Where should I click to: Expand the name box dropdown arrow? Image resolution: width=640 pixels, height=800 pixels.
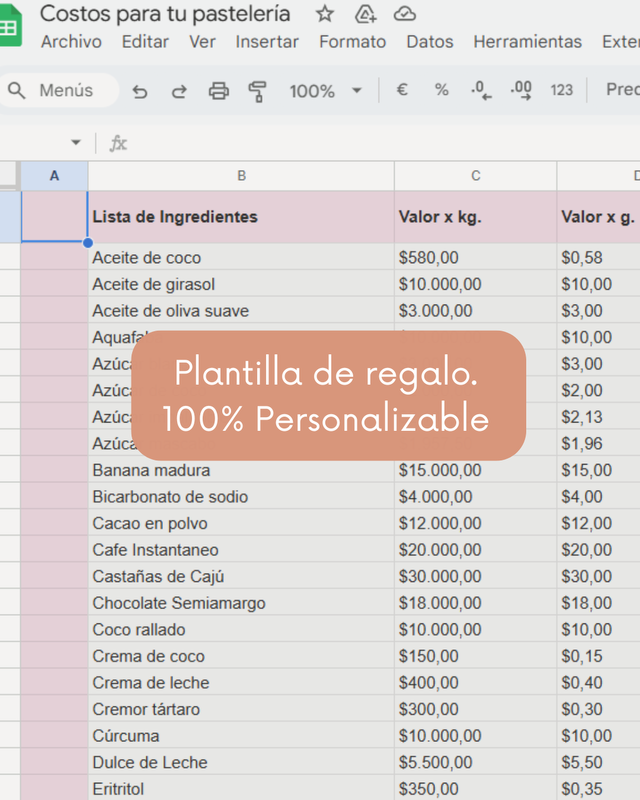(x=76, y=143)
